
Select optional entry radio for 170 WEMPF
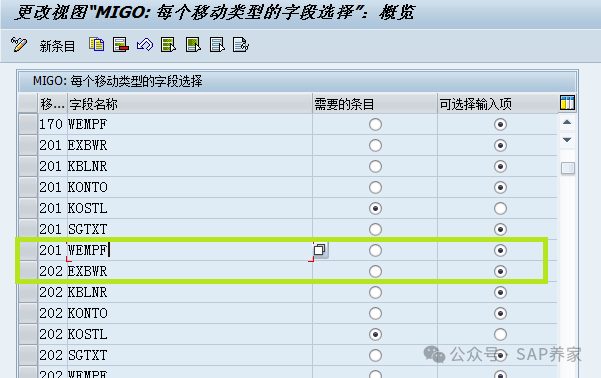pos(500,124)
